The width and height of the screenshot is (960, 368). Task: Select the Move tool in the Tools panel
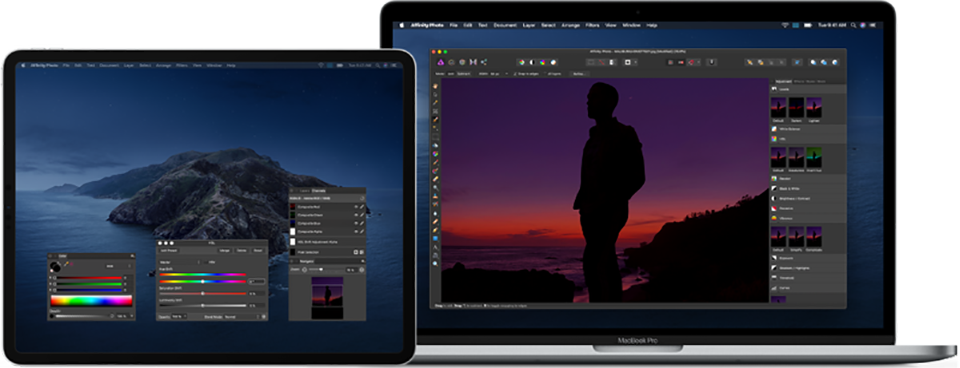click(x=435, y=94)
